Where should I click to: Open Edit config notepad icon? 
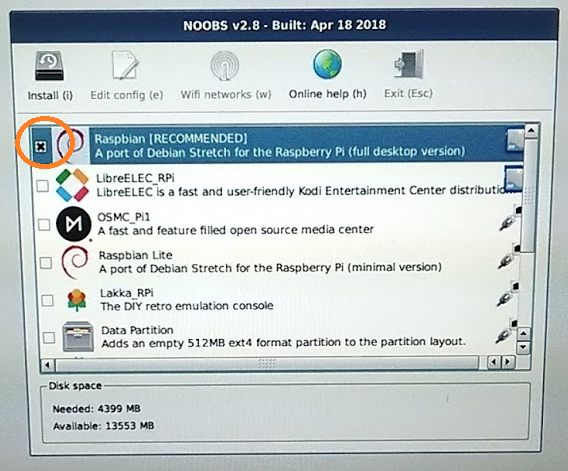125,65
